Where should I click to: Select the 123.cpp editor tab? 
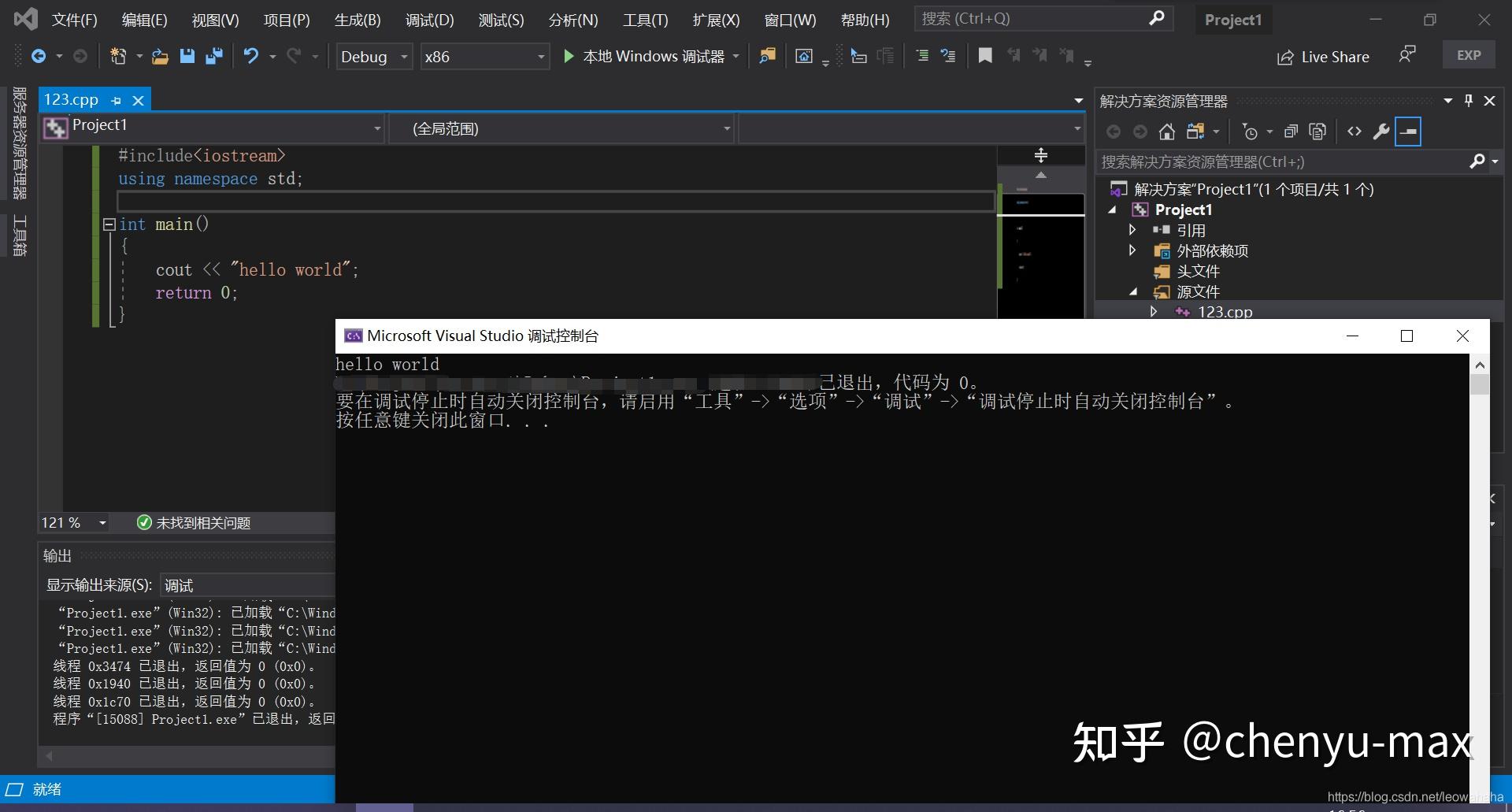(x=72, y=99)
